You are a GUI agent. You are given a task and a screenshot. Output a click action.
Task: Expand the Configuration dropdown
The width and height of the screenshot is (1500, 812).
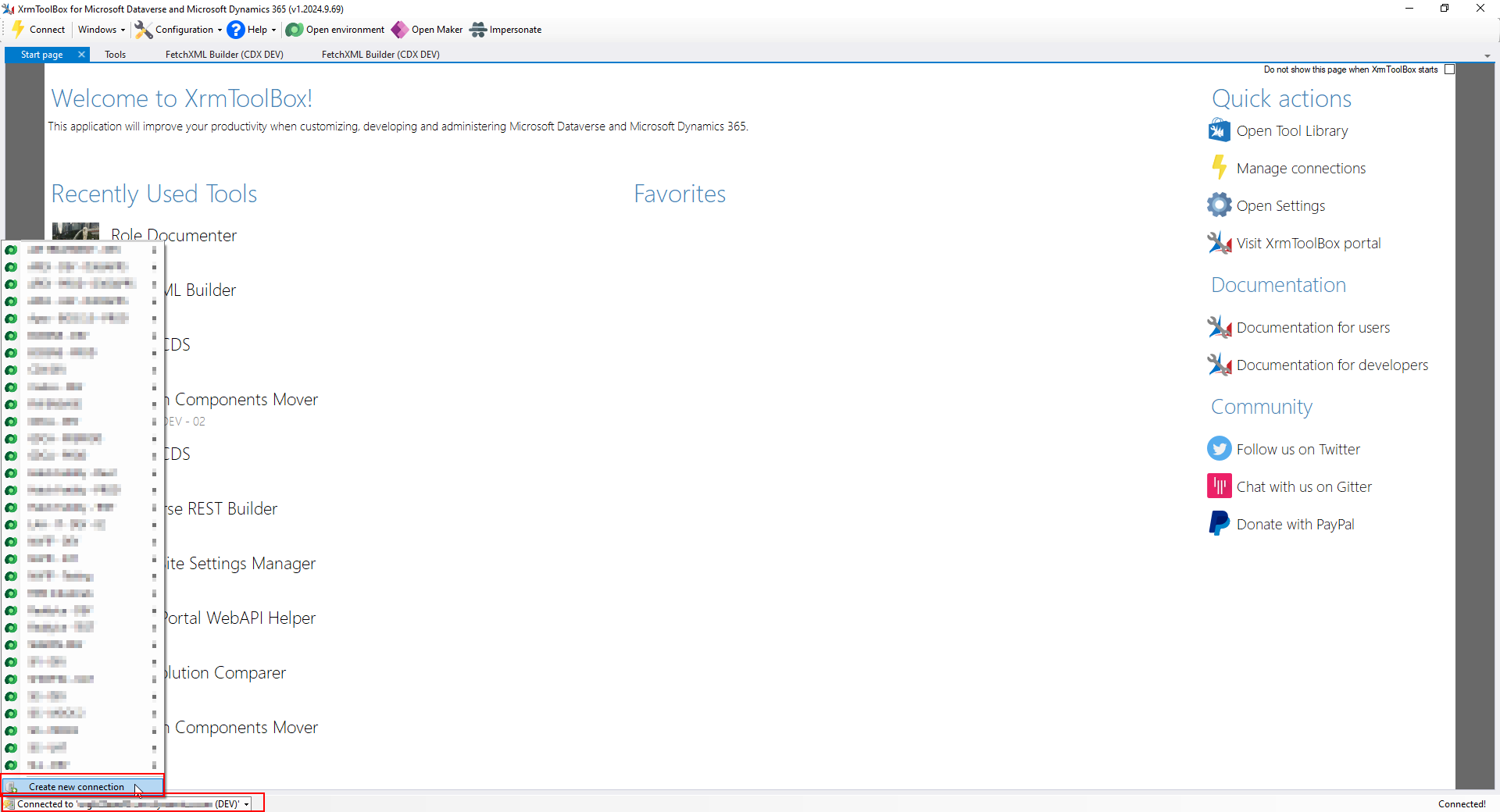pos(179,30)
